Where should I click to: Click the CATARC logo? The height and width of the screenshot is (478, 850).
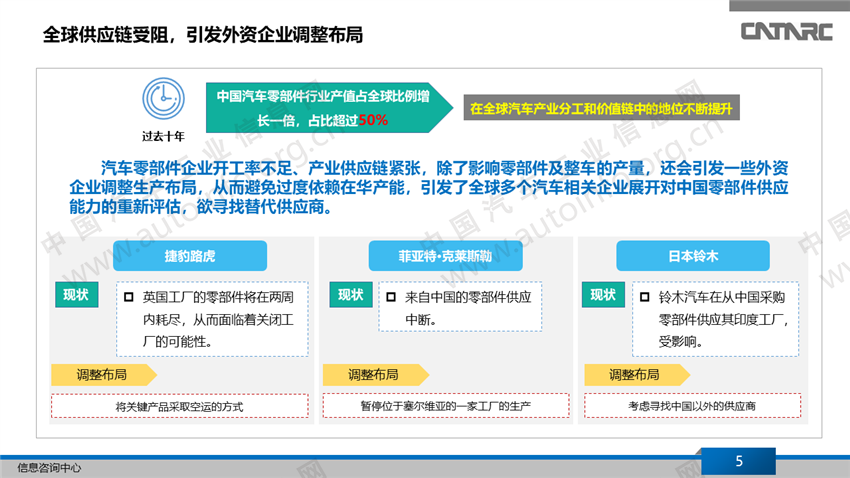(787, 31)
